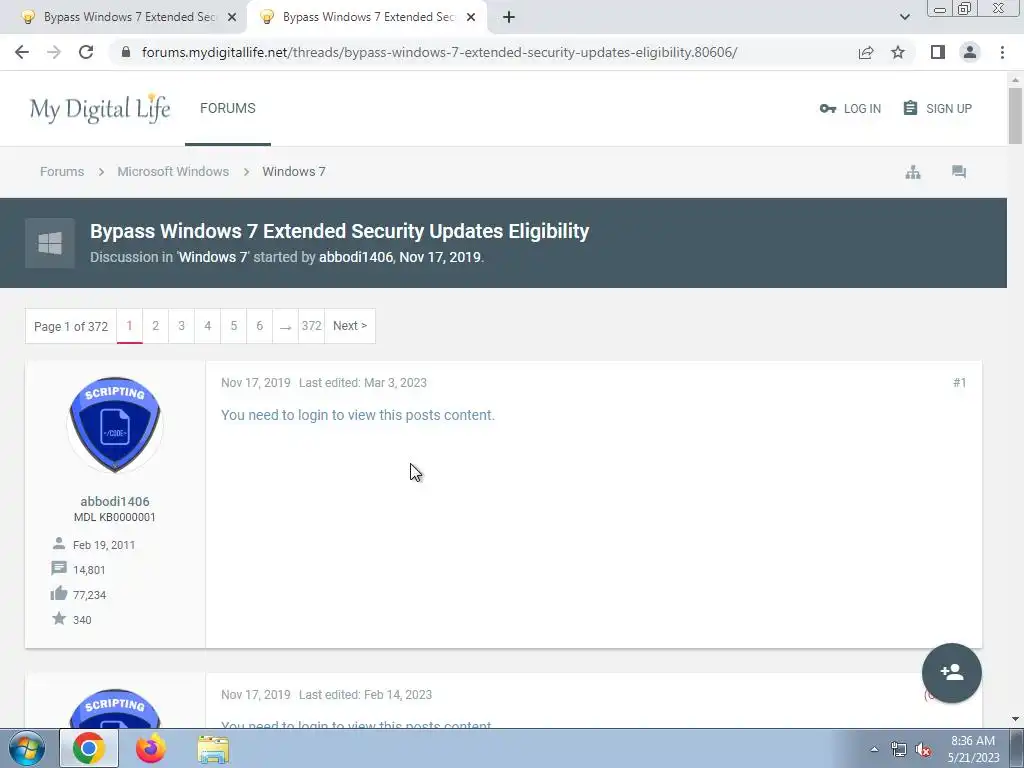Click the page vertical scrollbar thumb
The width and height of the screenshot is (1024, 768).
(x=1015, y=116)
